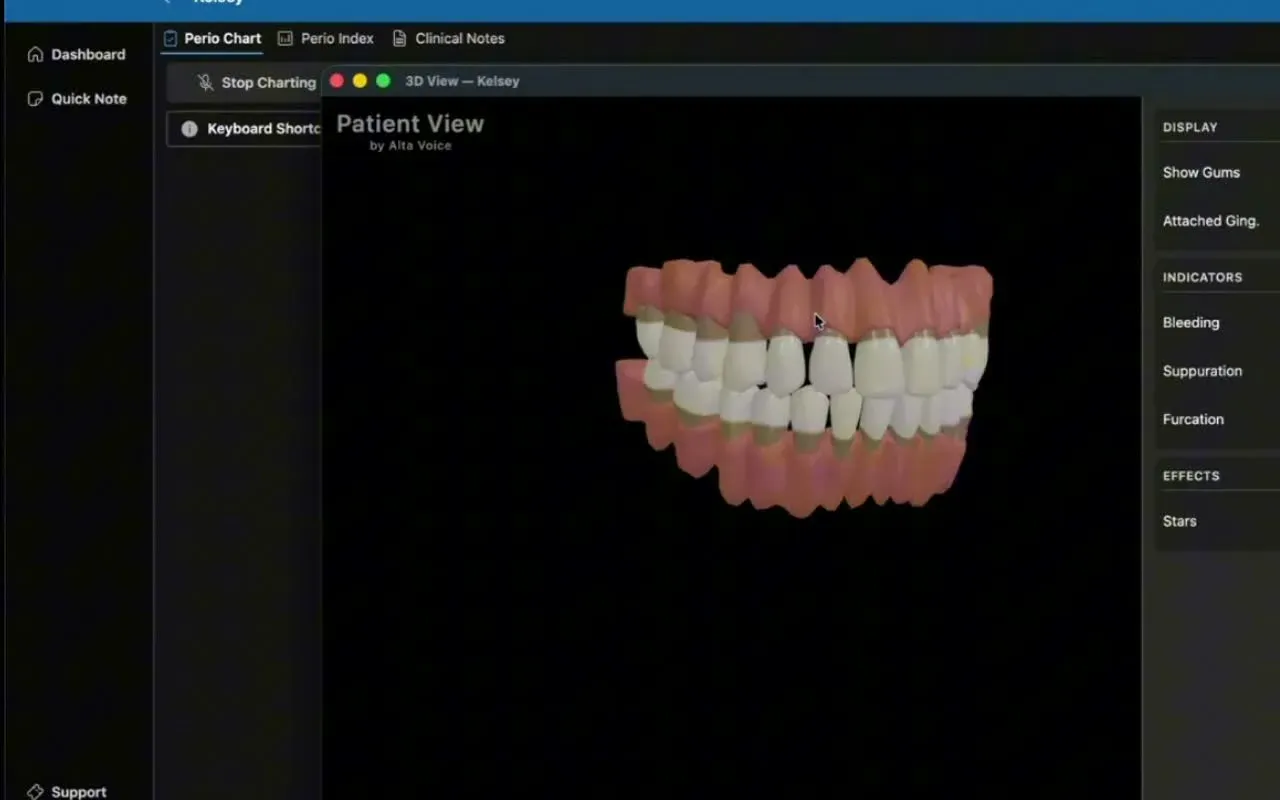Click the Stop Charting button
Image resolution: width=1280 pixels, height=800 pixels.
[245, 83]
